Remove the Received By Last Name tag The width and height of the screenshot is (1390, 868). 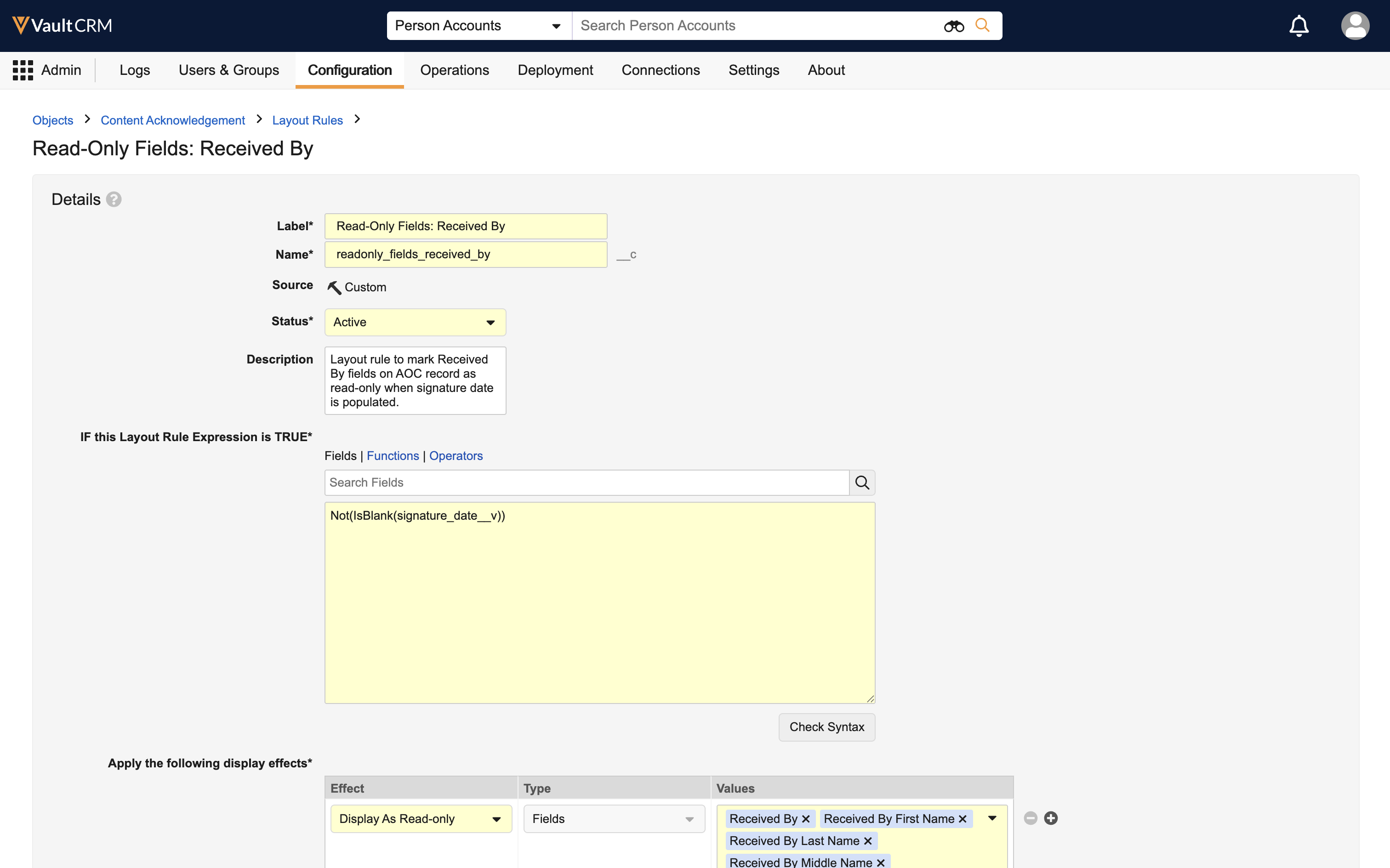coord(867,841)
